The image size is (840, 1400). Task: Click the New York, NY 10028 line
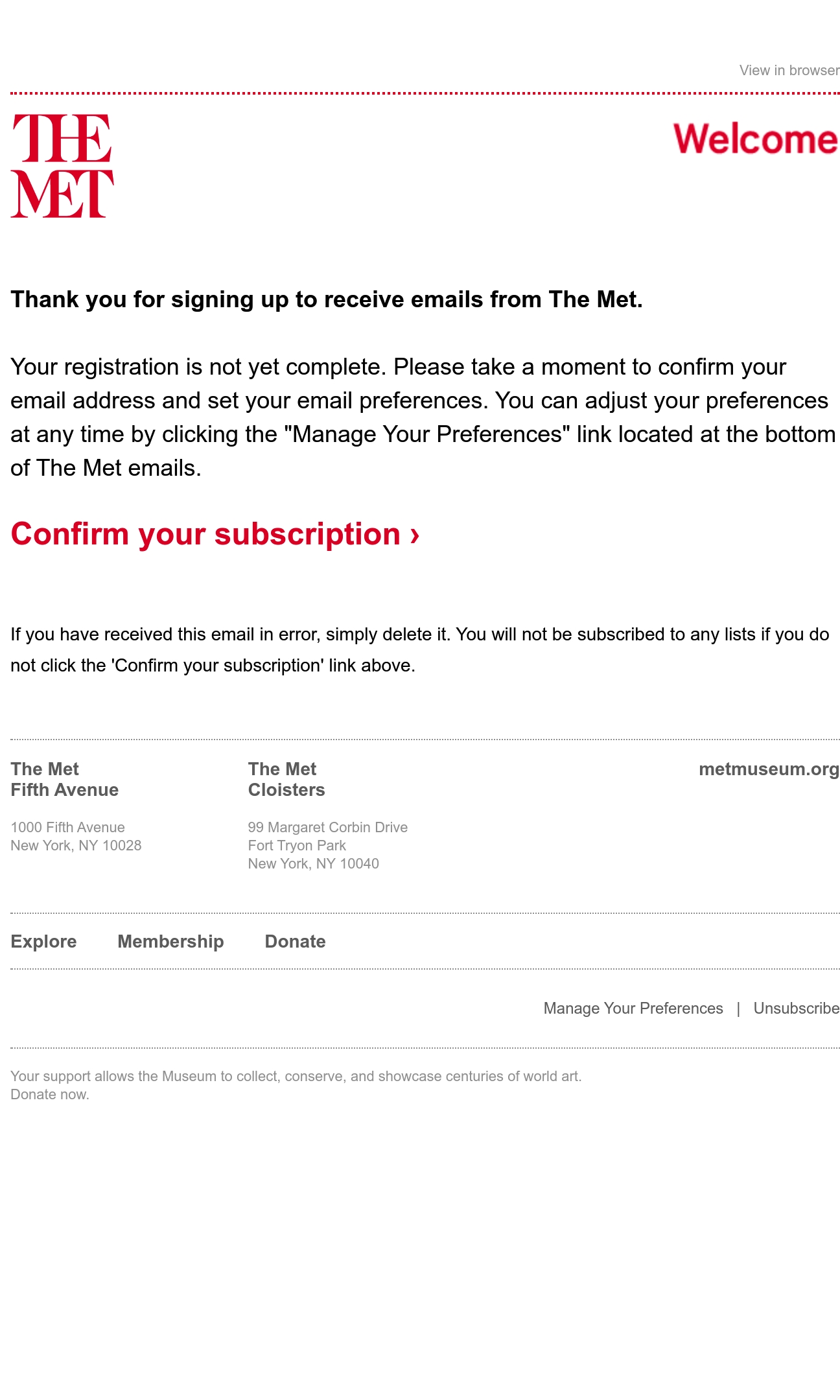click(x=76, y=845)
